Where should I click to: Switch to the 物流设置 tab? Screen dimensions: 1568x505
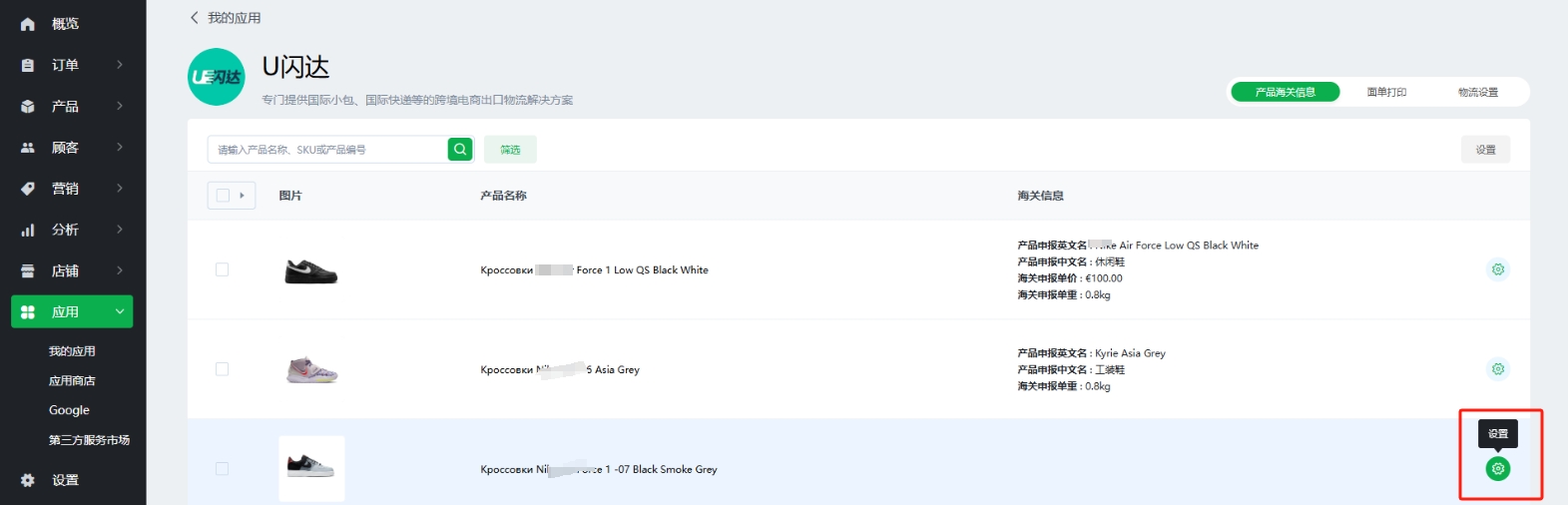[x=1477, y=92]
